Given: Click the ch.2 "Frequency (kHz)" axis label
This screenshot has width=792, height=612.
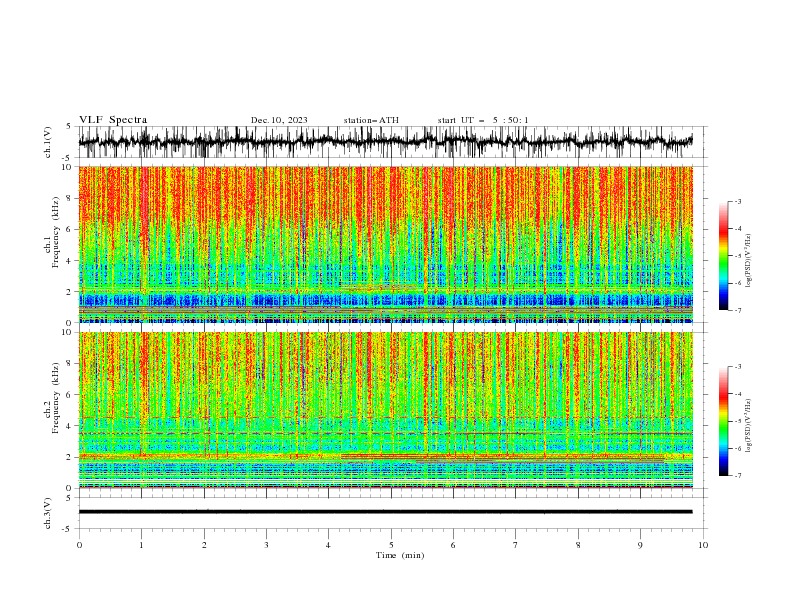Looking at the screenshot, I should pyautogui.click(x=56, y=397).
